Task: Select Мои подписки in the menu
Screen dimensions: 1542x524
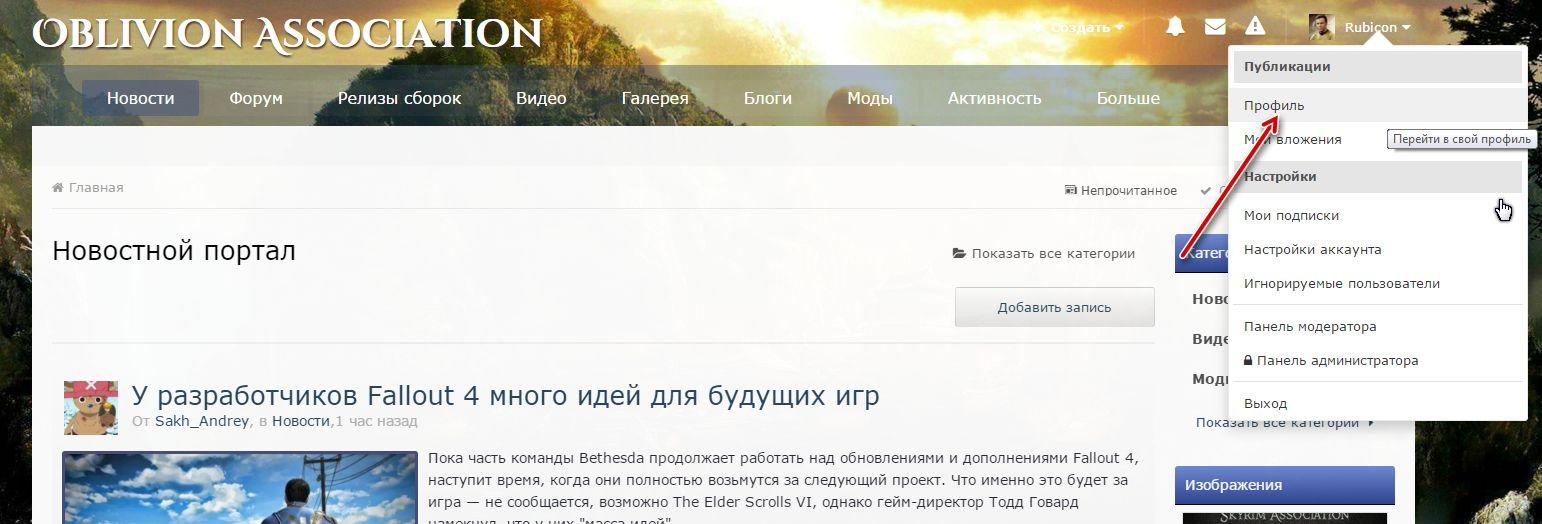Action: (x=1291, y=215)
